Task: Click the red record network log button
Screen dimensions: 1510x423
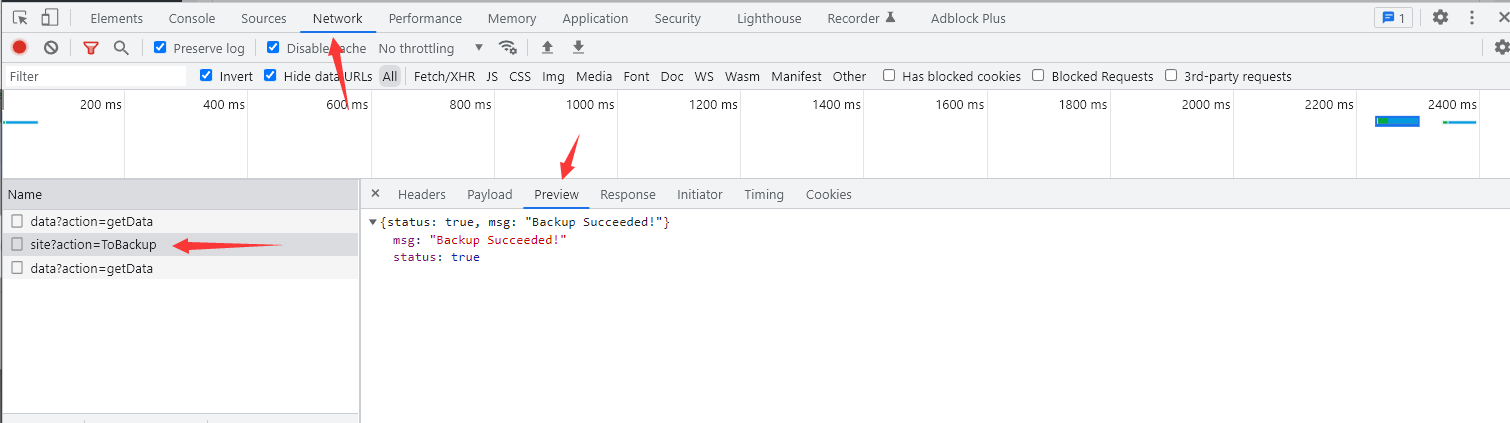Action: pyautogui.click(x=19, y=47)
